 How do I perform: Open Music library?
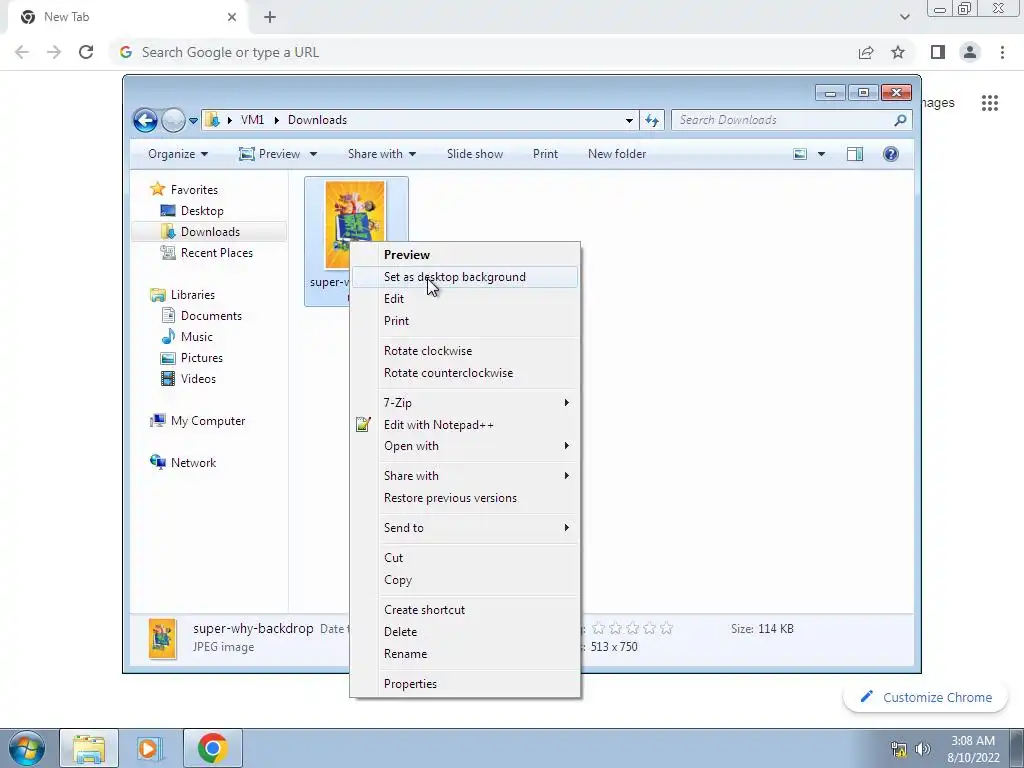coord(197,337)
